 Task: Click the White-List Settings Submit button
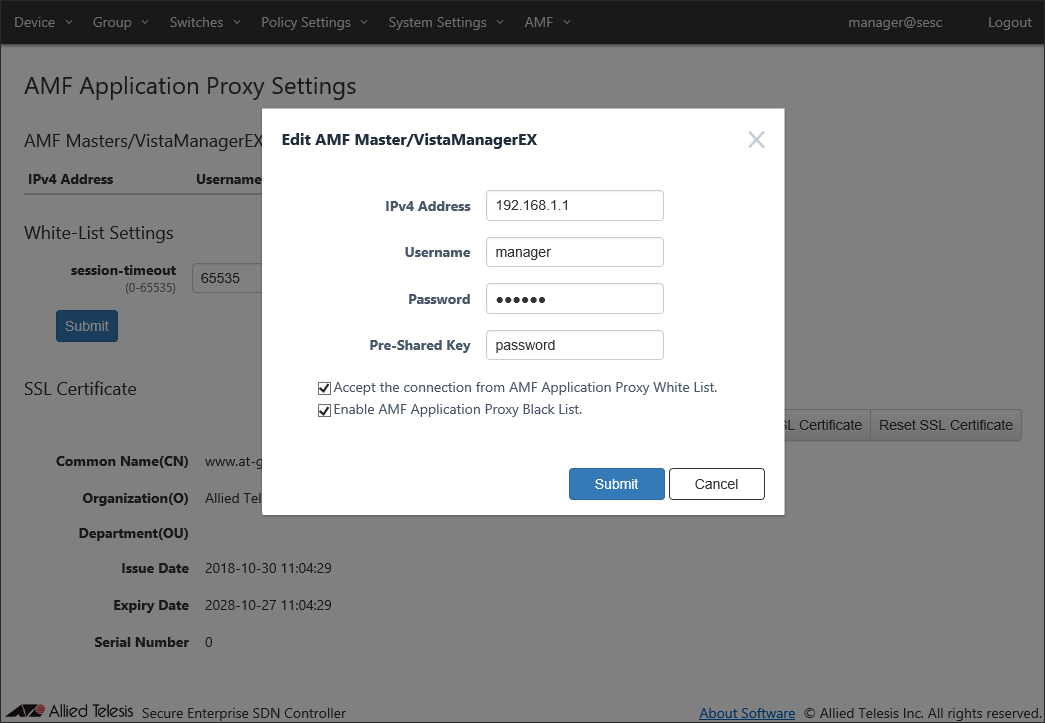tap(87, 326)
